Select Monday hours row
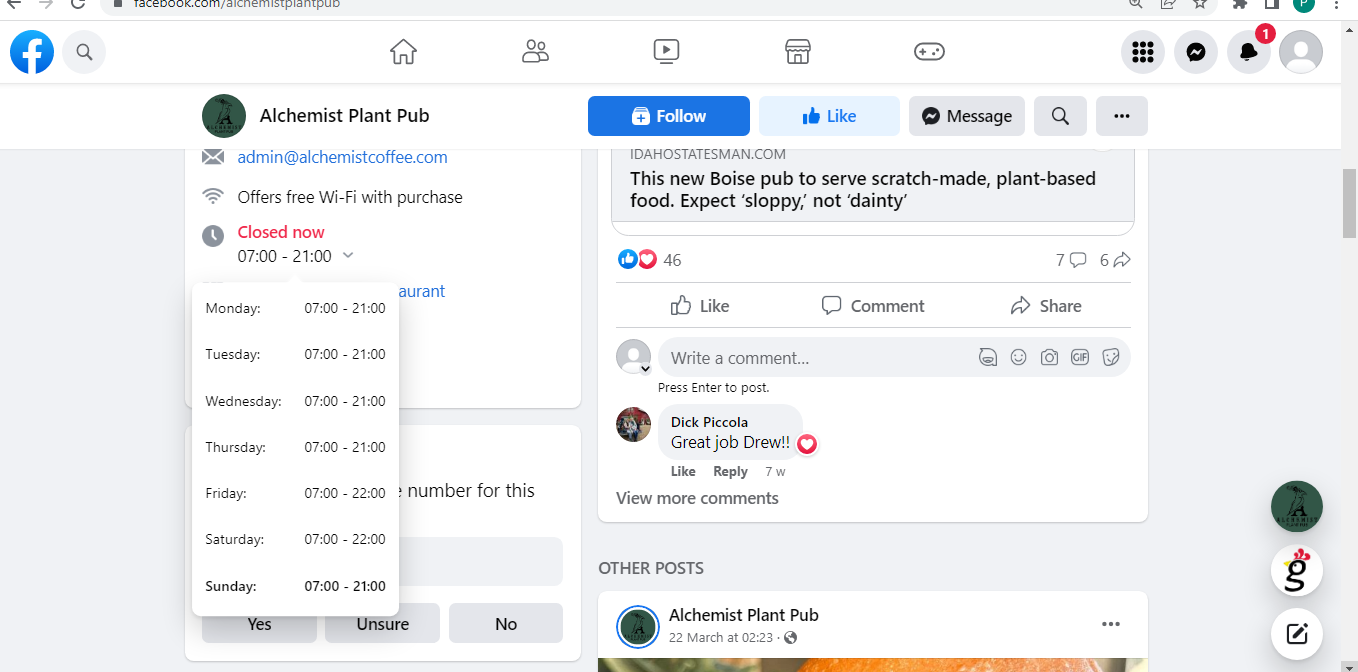The height and width of the screenshot is (672, 1358). [295, 308]
